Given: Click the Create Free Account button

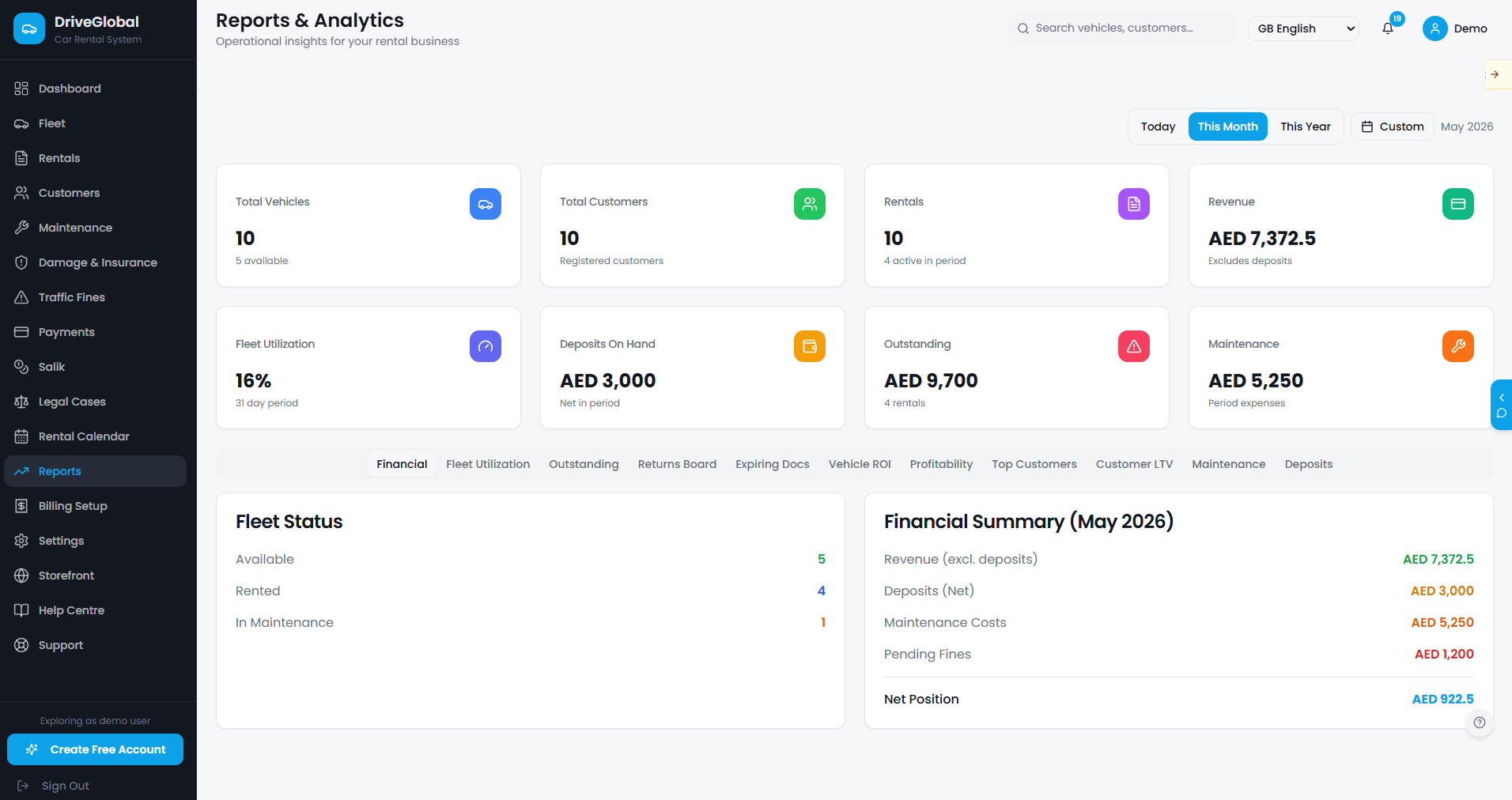Looking at the screenshot, I should tap(96, 749).
